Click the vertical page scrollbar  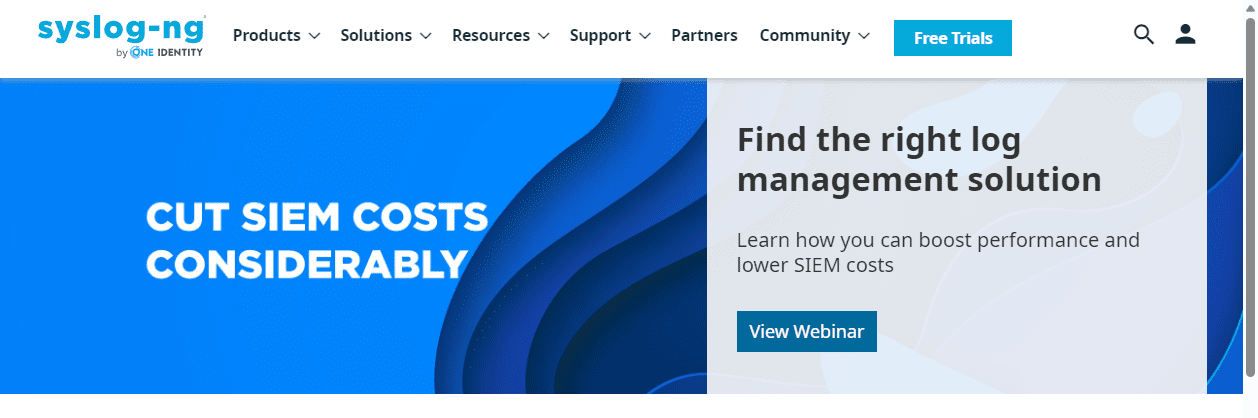pos(1249,200)
